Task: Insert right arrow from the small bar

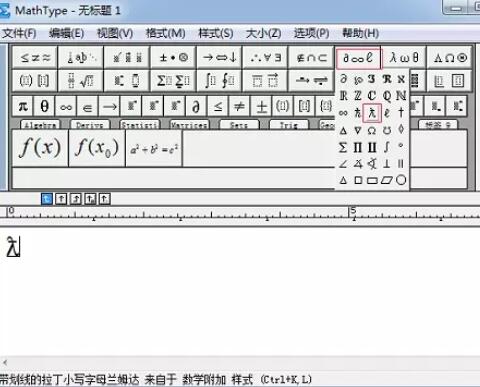Action: click(109, 107)
